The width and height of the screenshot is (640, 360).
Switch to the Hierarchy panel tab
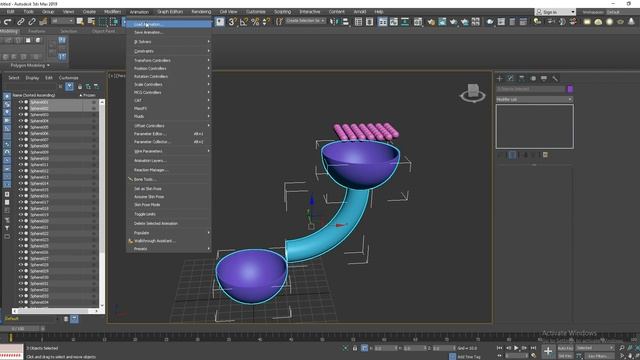(522, 78)
